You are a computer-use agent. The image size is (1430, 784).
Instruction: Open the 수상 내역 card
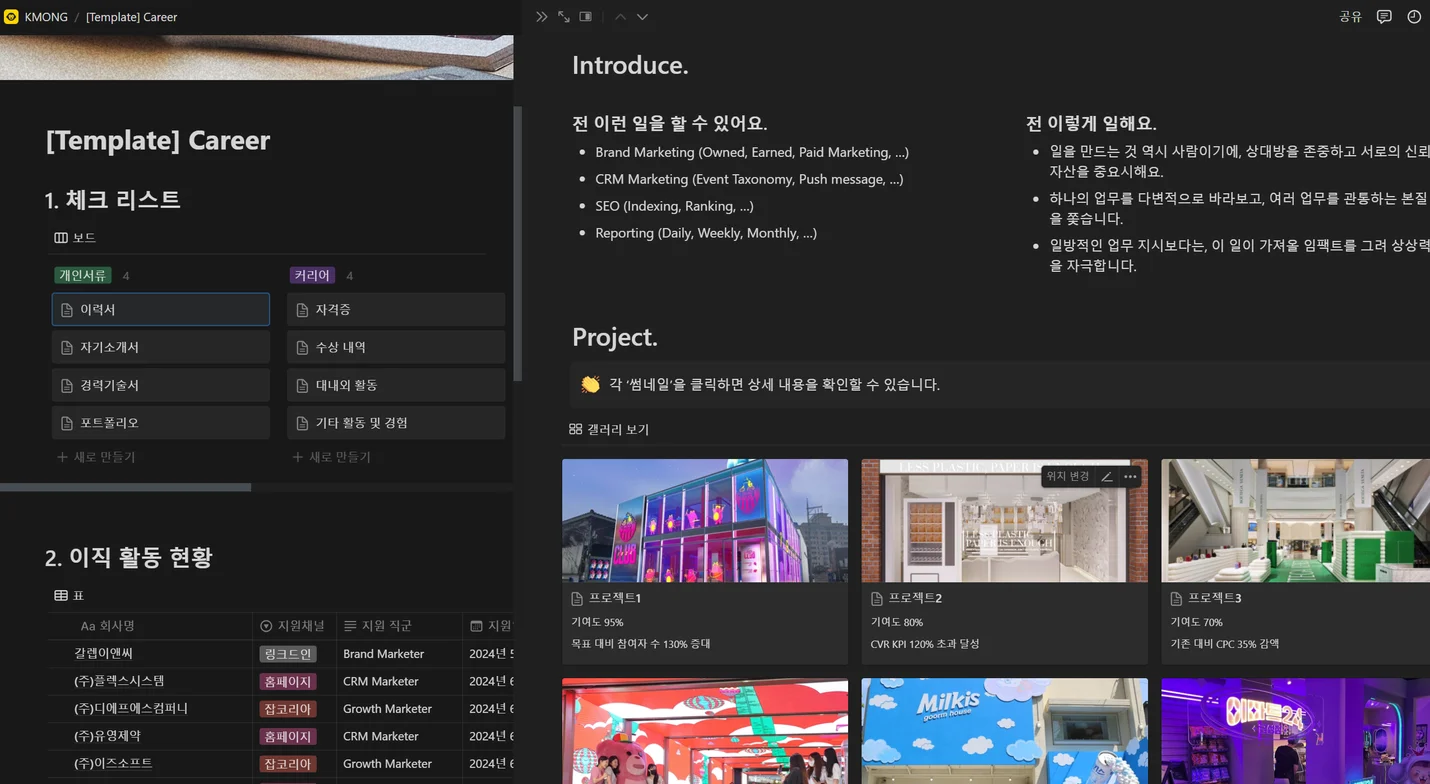coord(396,347)
